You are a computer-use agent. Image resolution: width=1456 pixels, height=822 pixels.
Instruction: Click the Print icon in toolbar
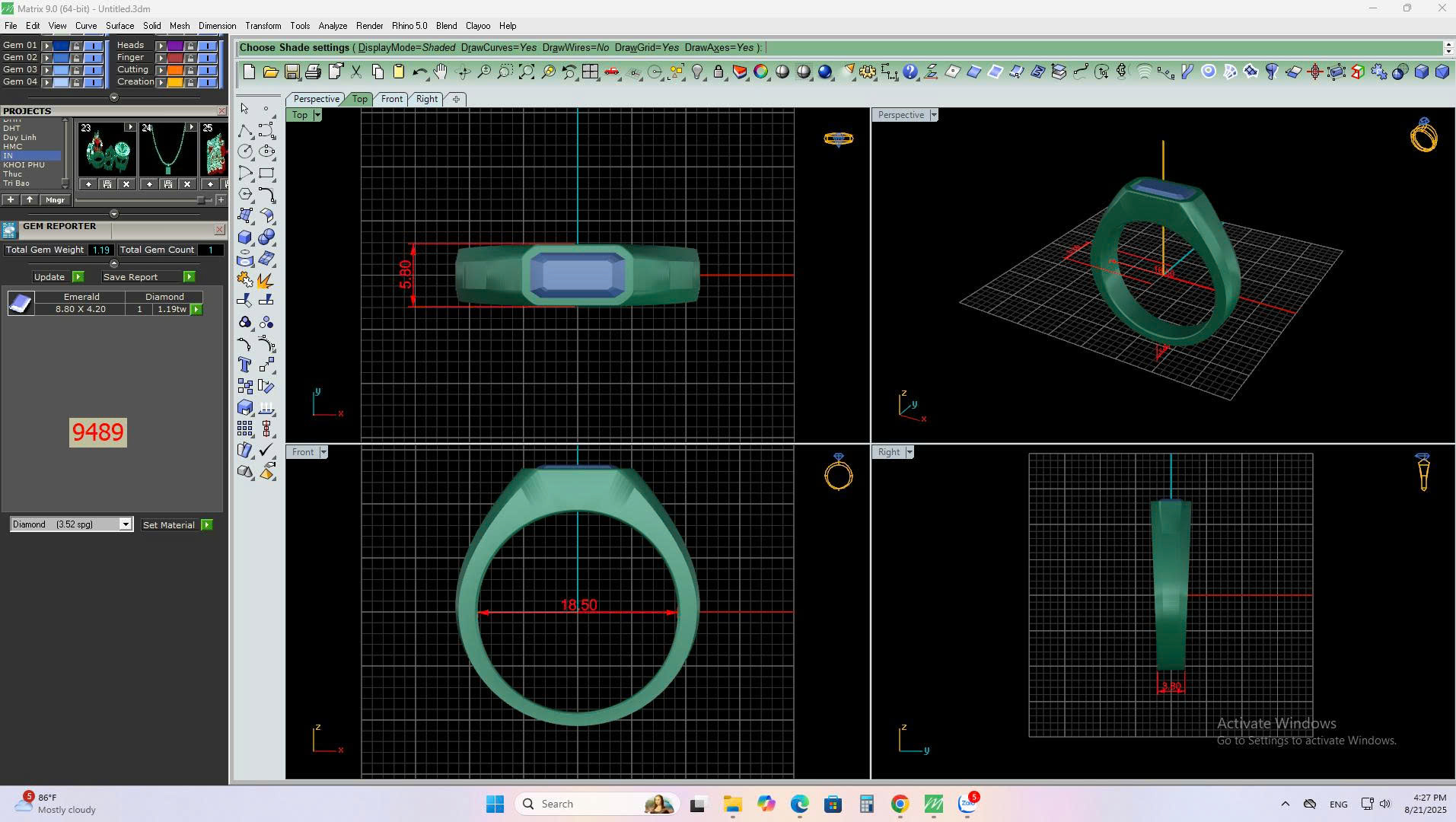click(x=313, y=72)
